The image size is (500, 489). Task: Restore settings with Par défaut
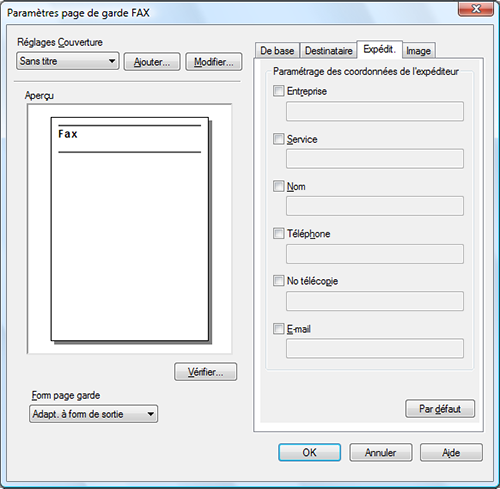440,409
